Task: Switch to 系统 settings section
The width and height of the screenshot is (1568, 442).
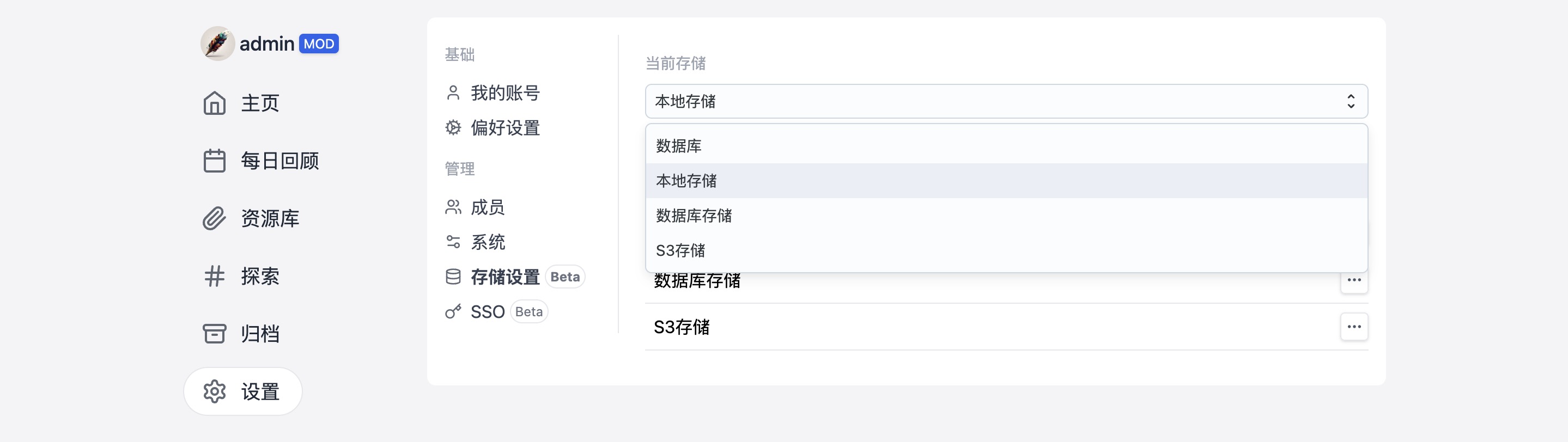Action: 487,242
